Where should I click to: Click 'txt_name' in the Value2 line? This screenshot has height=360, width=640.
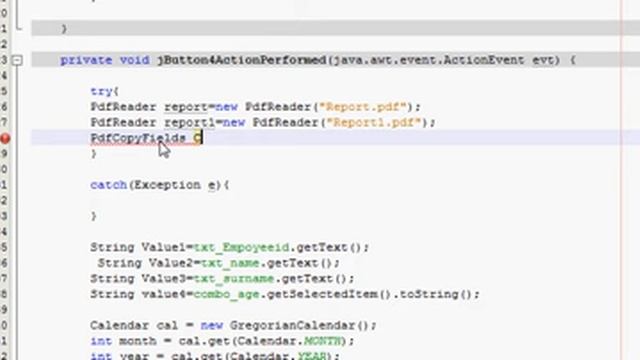point(230,263)
